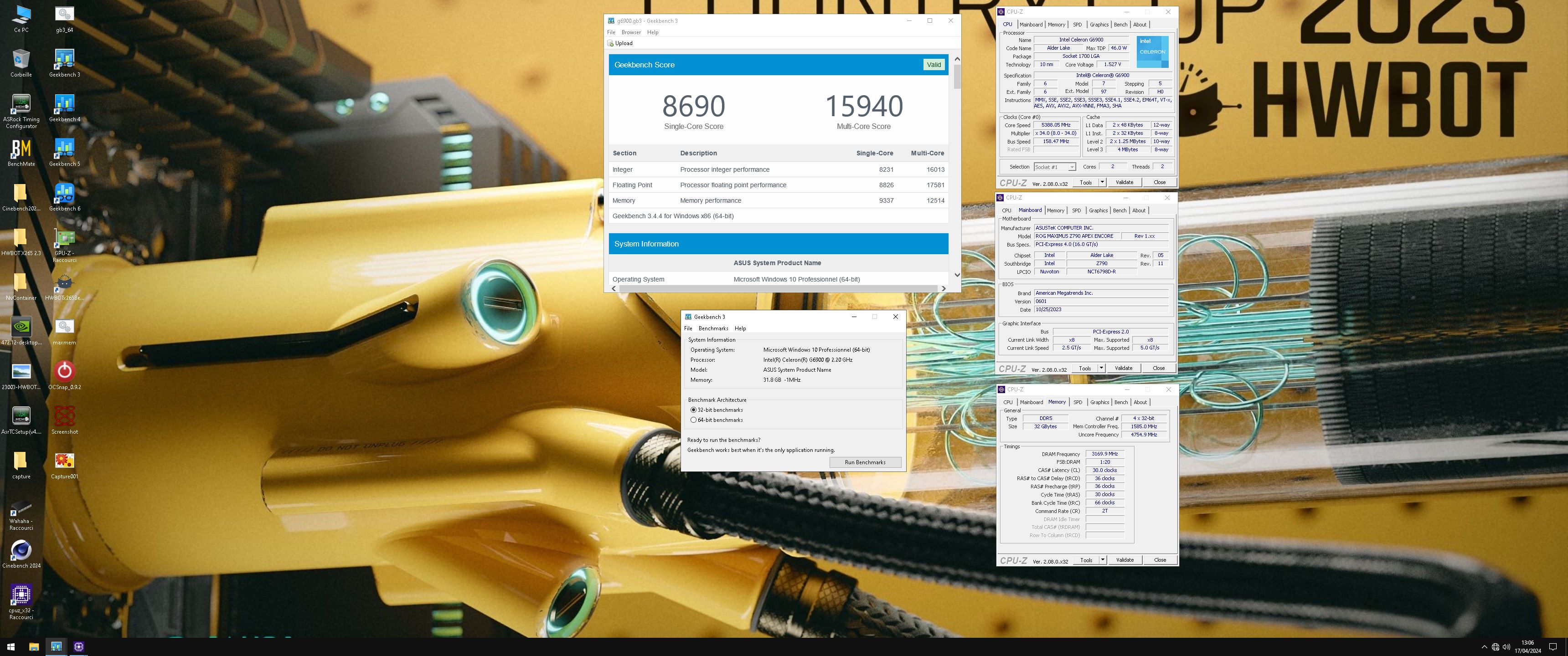Click the Memory performance row in results
1568x656 pixels.
779,200
